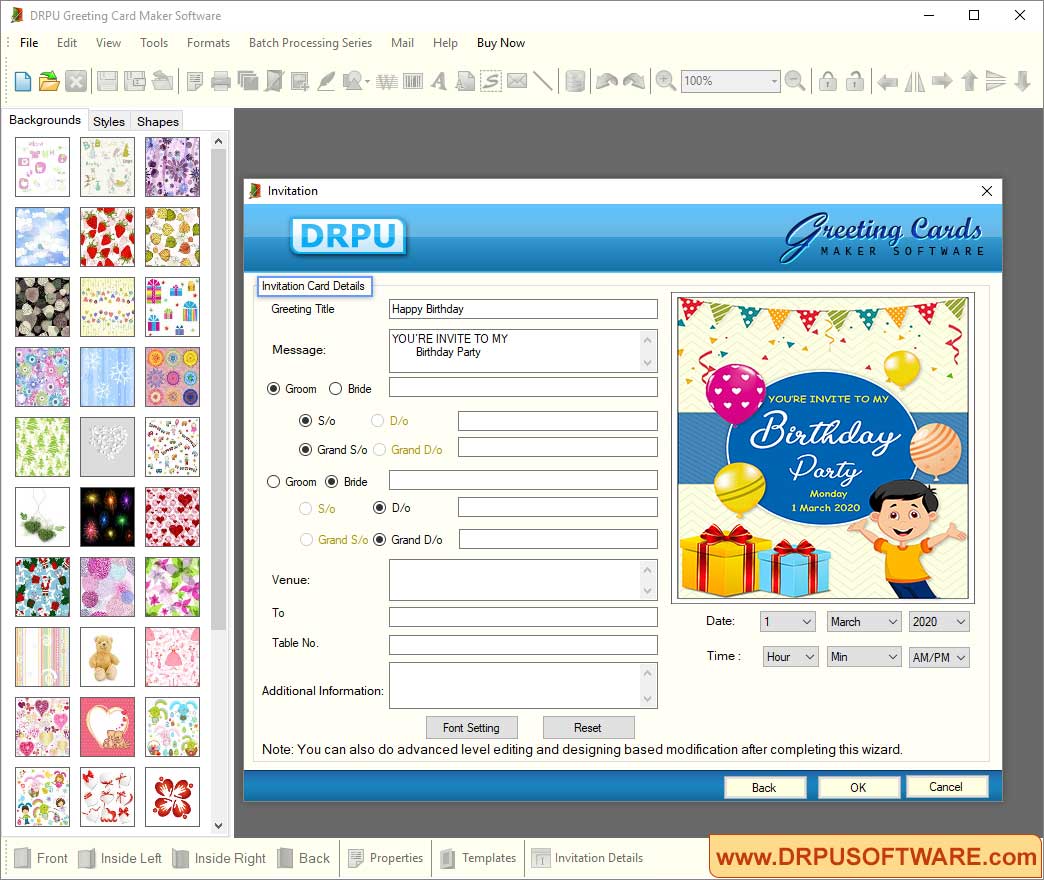The width and height of the screenshot is (1044, 880).
Task: Click the left arrow toolbar icon
Action: 887,82
